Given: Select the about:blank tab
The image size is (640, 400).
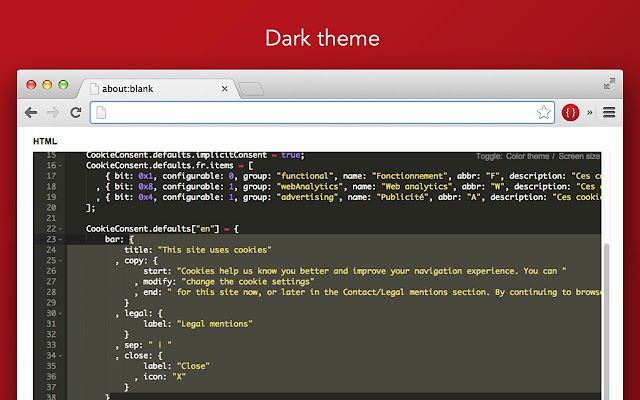Looking at the screenshot, I should coord(158,89).
